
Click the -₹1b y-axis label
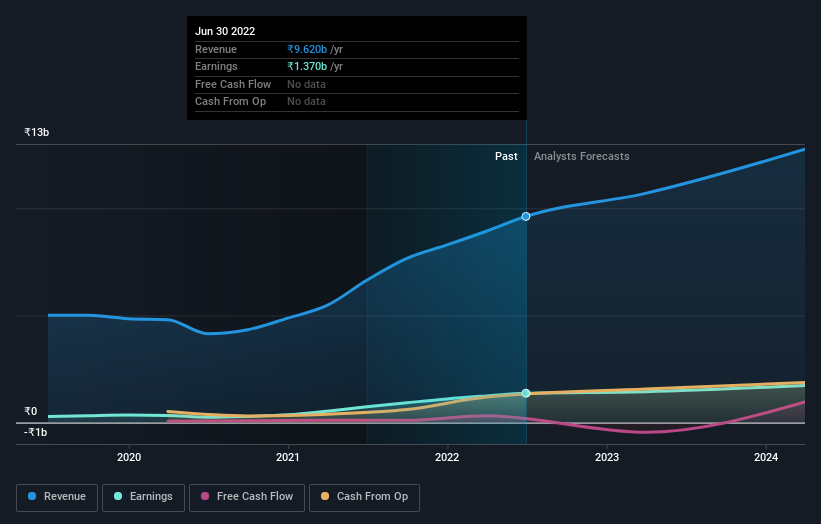point(36,432)
